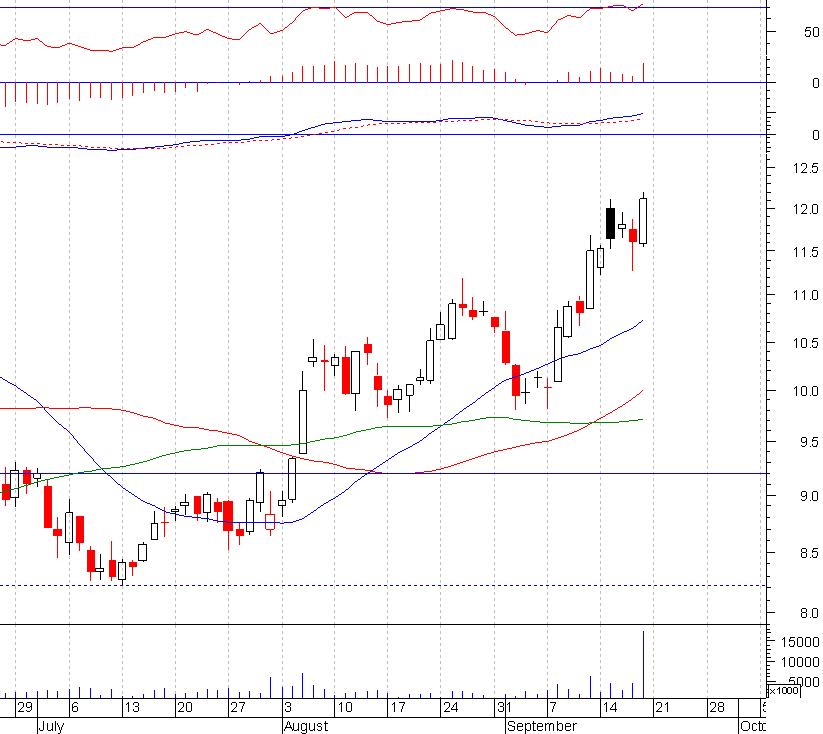Viewport: 823px width, 734px height.
Task: Click the large white candle that gapped up in early August
Action: [303, 422]
